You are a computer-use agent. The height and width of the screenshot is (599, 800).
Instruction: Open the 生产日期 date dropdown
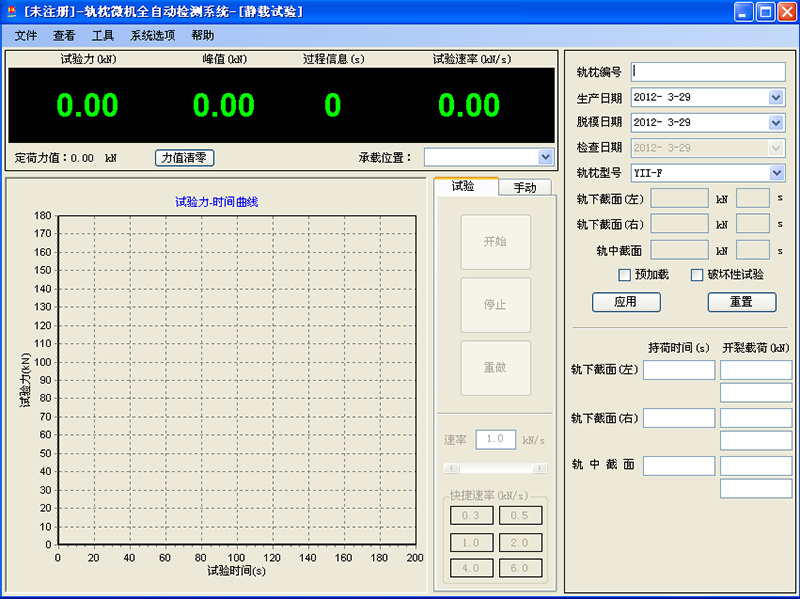point(776,97)
